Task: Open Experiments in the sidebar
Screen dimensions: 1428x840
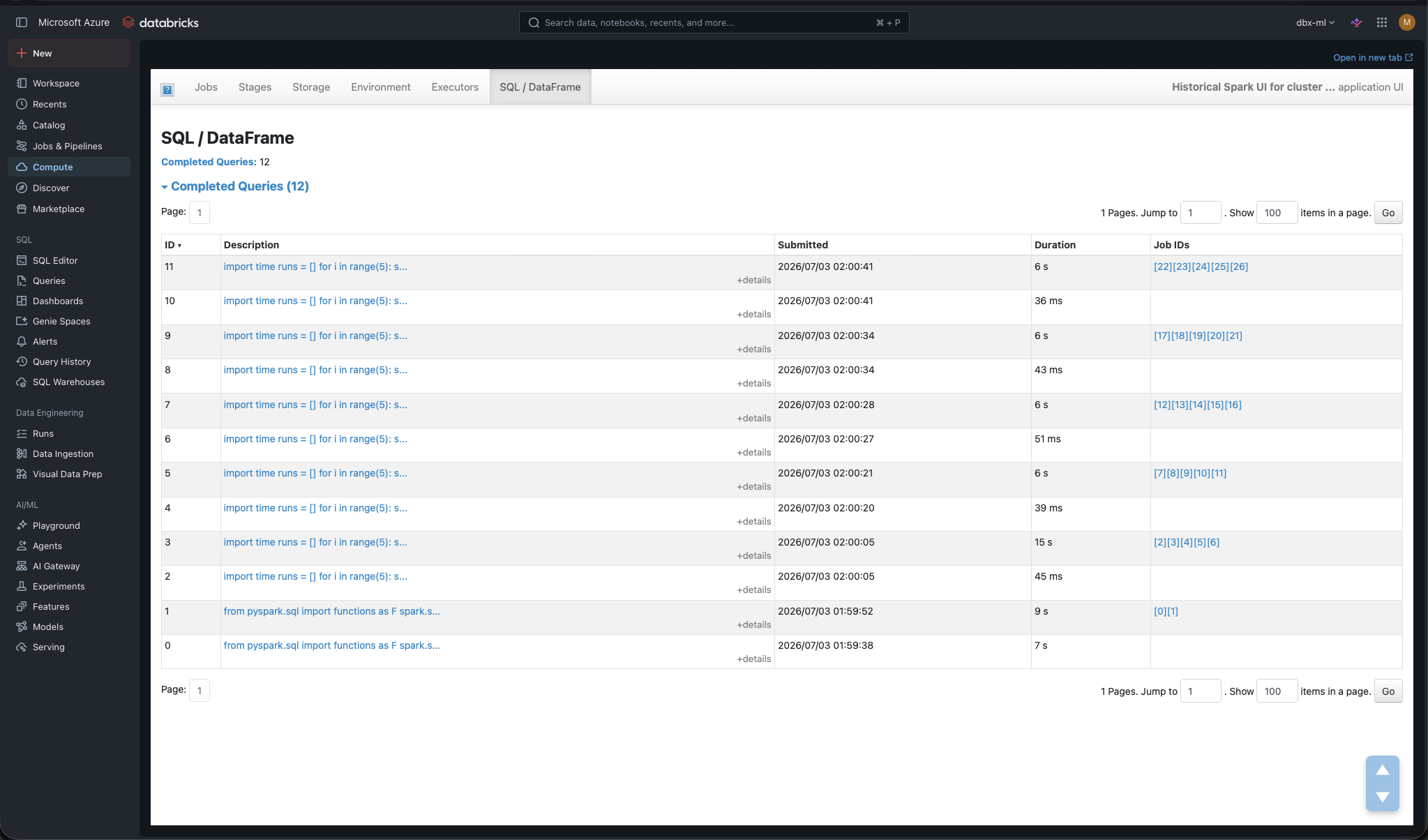Action: (69, 586)
